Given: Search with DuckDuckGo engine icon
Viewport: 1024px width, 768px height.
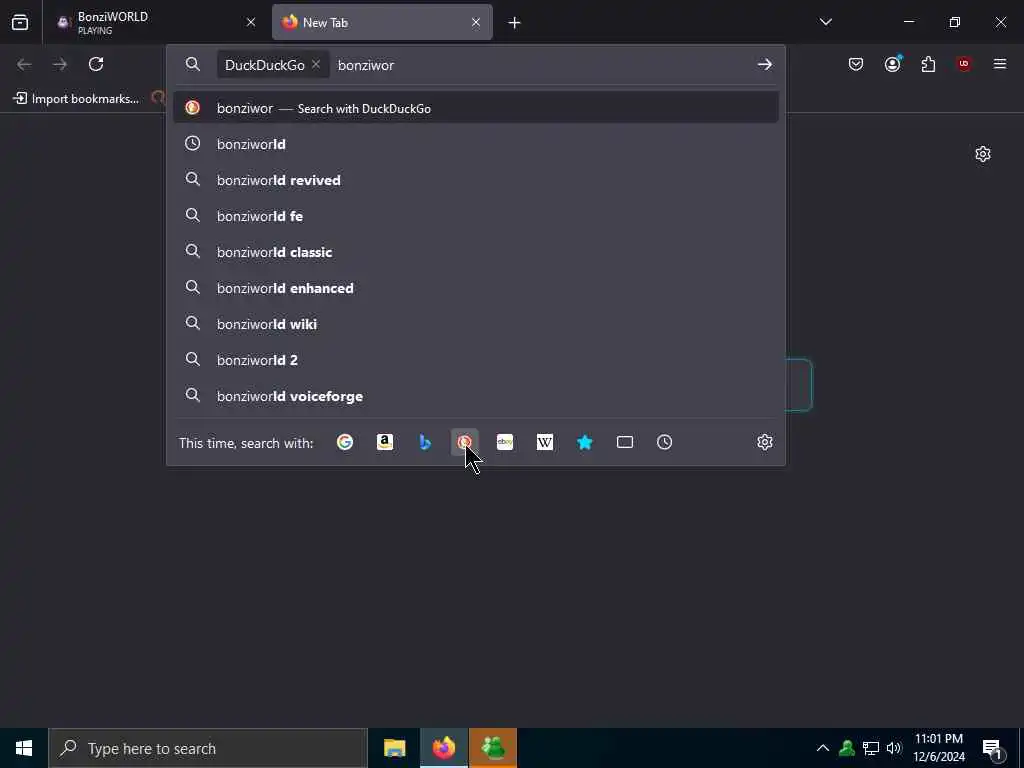Looking at the screenshot, I should [464, 442].
